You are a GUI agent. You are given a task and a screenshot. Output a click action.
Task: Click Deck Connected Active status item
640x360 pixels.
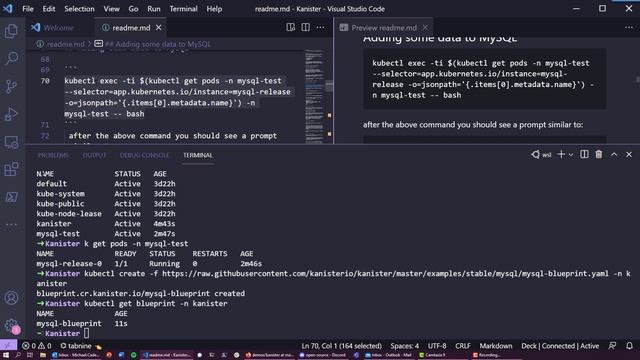(x=560, y=346)
